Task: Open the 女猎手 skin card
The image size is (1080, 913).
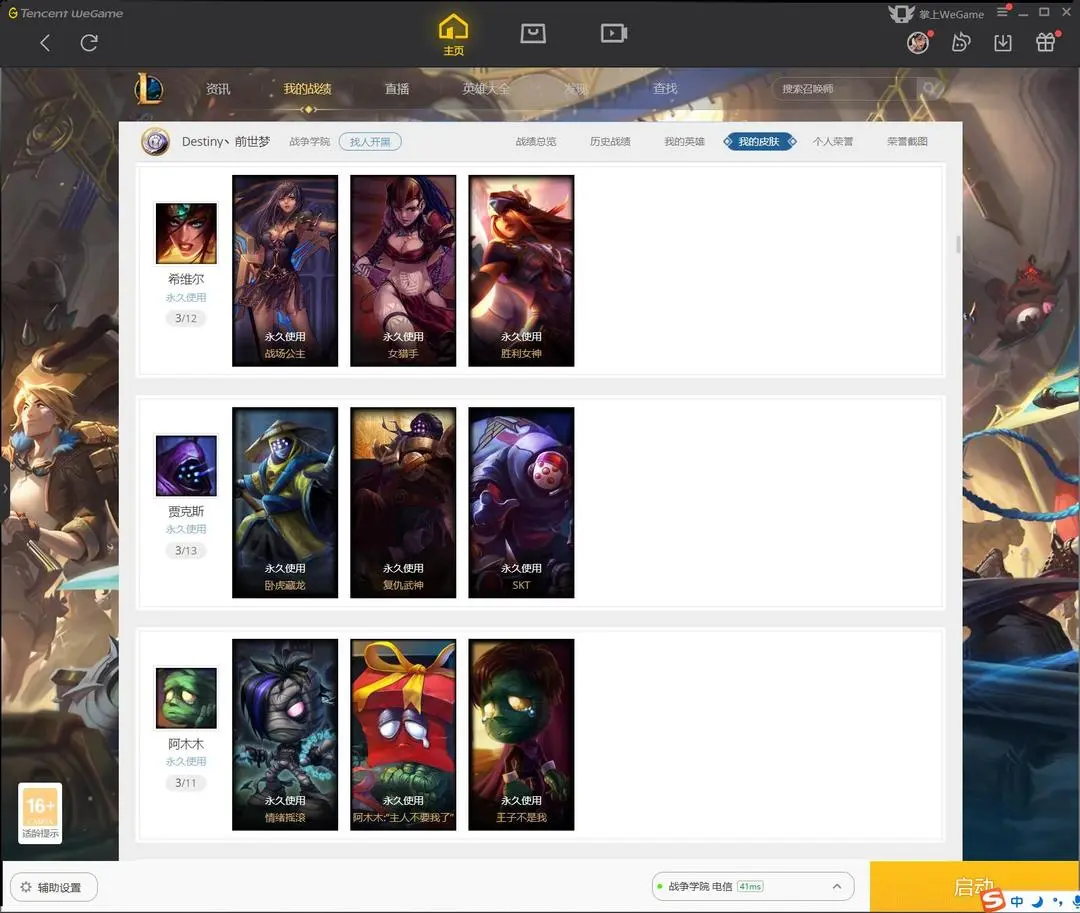Action: (403, 271)
